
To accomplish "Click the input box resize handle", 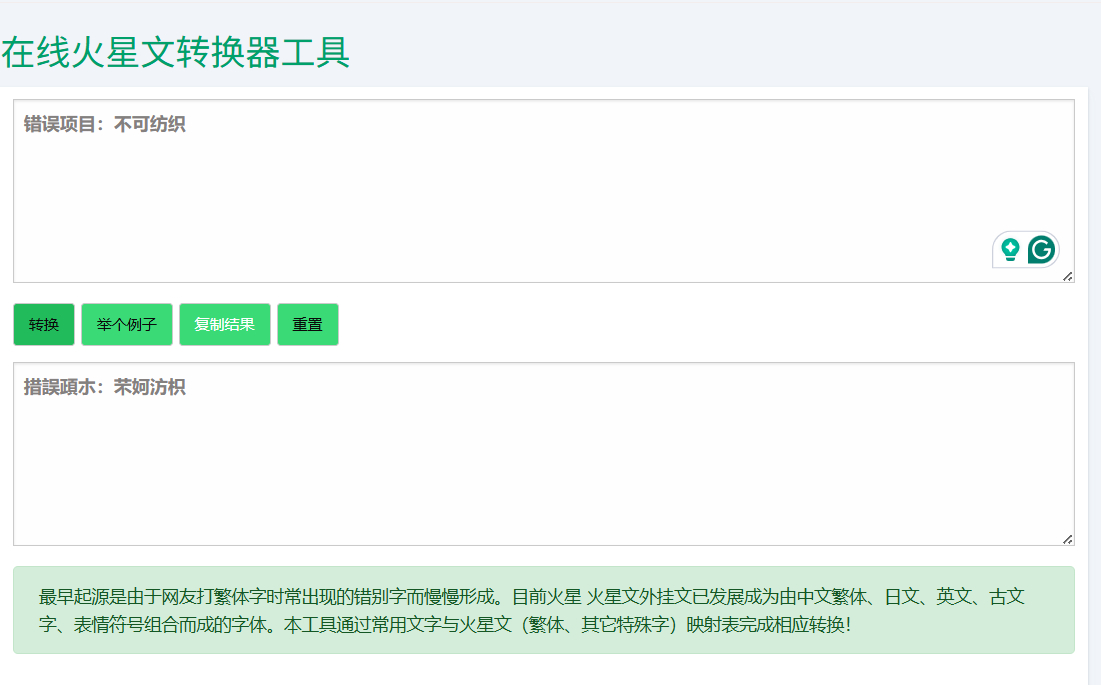I will (1067, 276).
